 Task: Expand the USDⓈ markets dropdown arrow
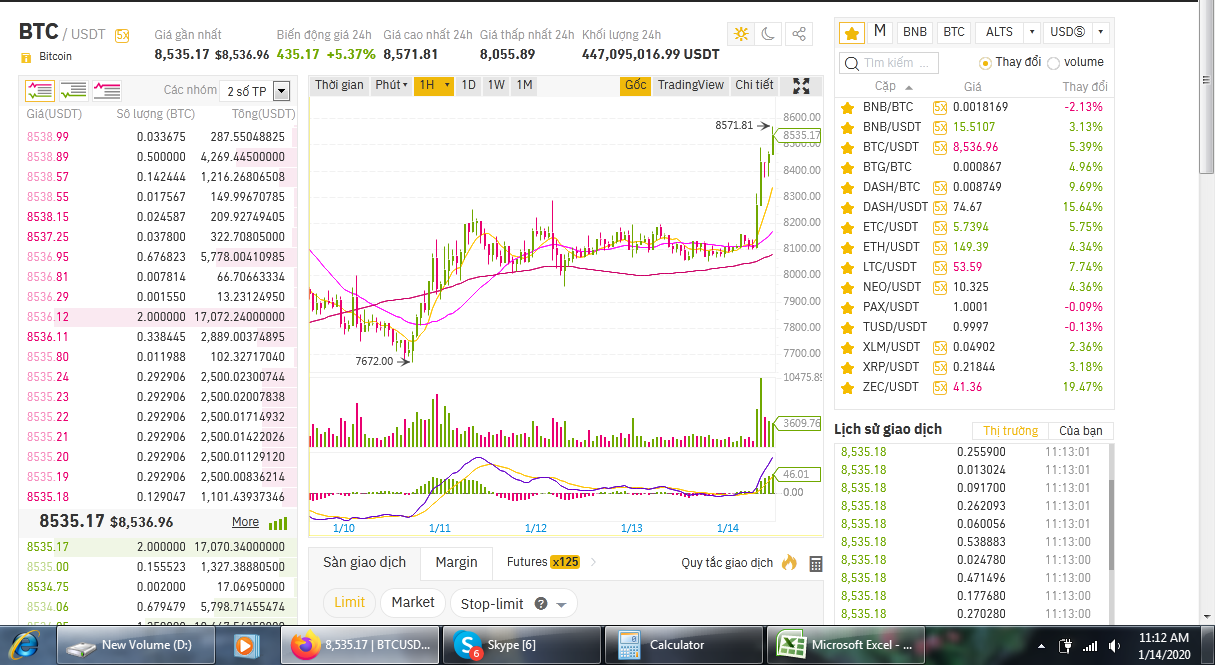[x=1100, y=32]
